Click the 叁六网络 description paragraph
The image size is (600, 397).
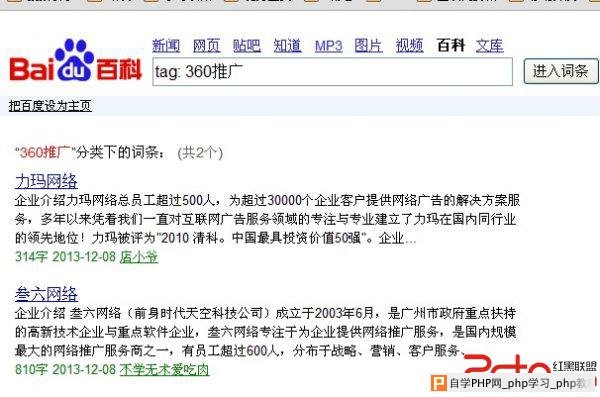tap(266, 332)
